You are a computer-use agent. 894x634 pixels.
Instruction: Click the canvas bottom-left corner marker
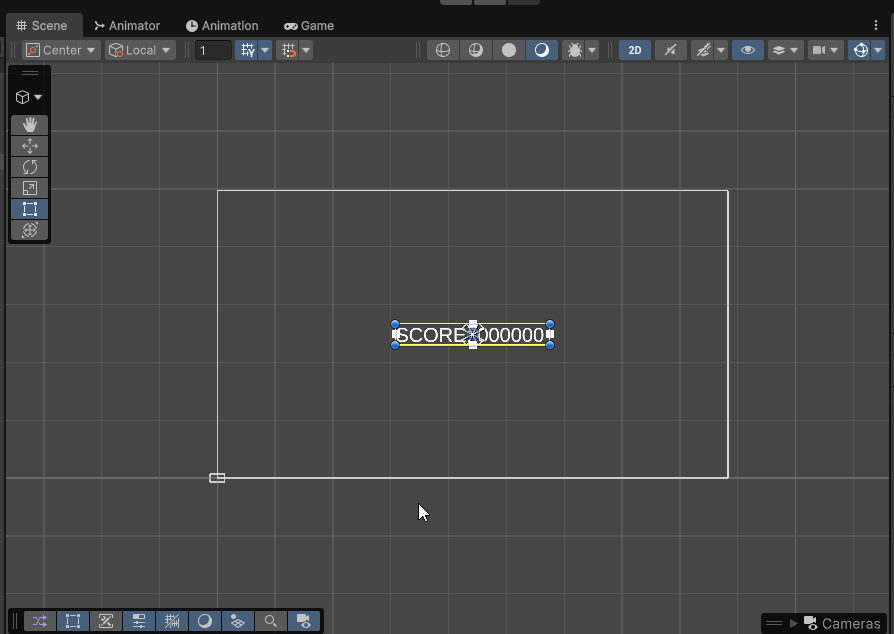(x=217, y=478)
